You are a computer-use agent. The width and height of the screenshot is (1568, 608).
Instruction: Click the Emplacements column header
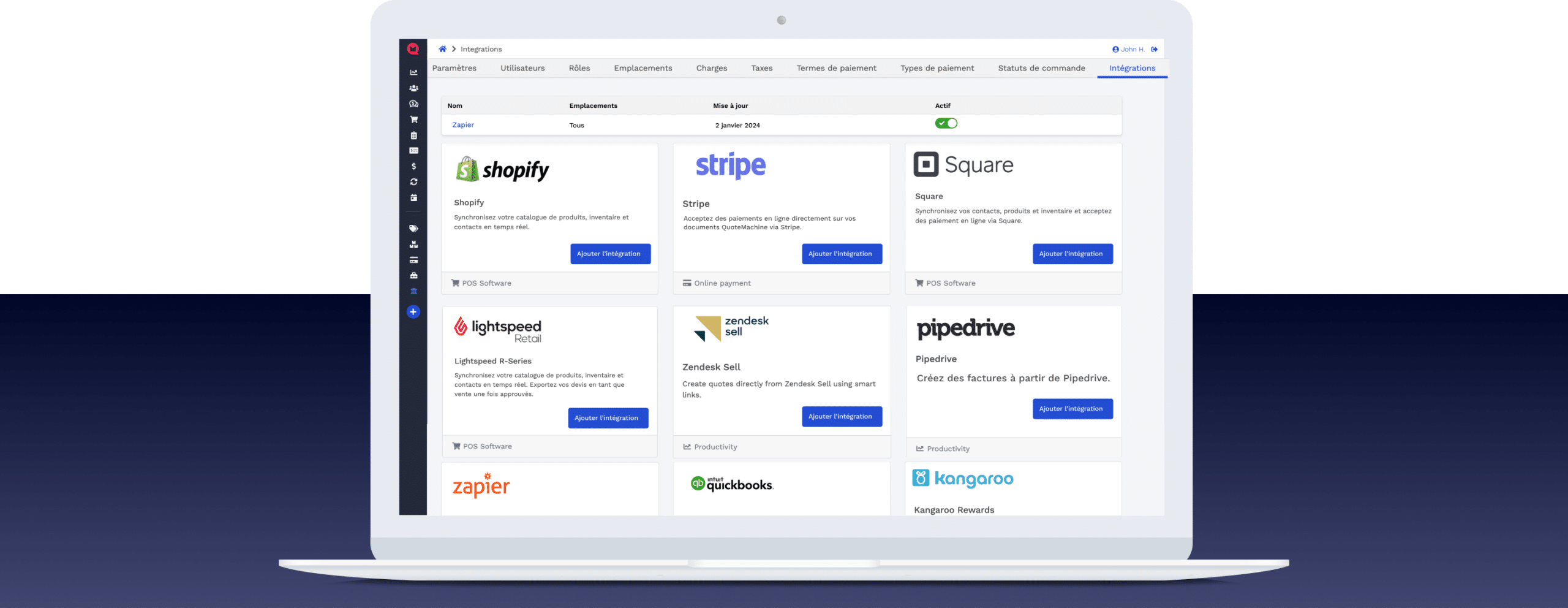(x=593, y=105)
